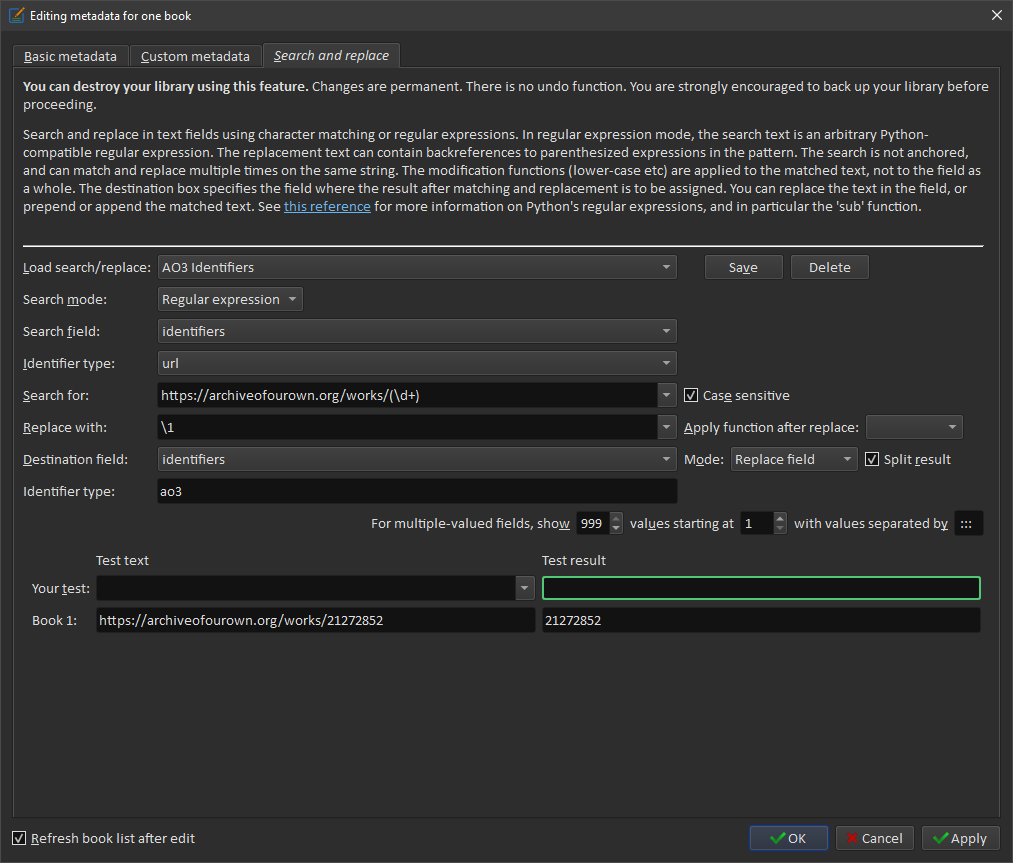Disable Refresh book list after edit
Screen dimensions: 1013x863
point(19,838)
